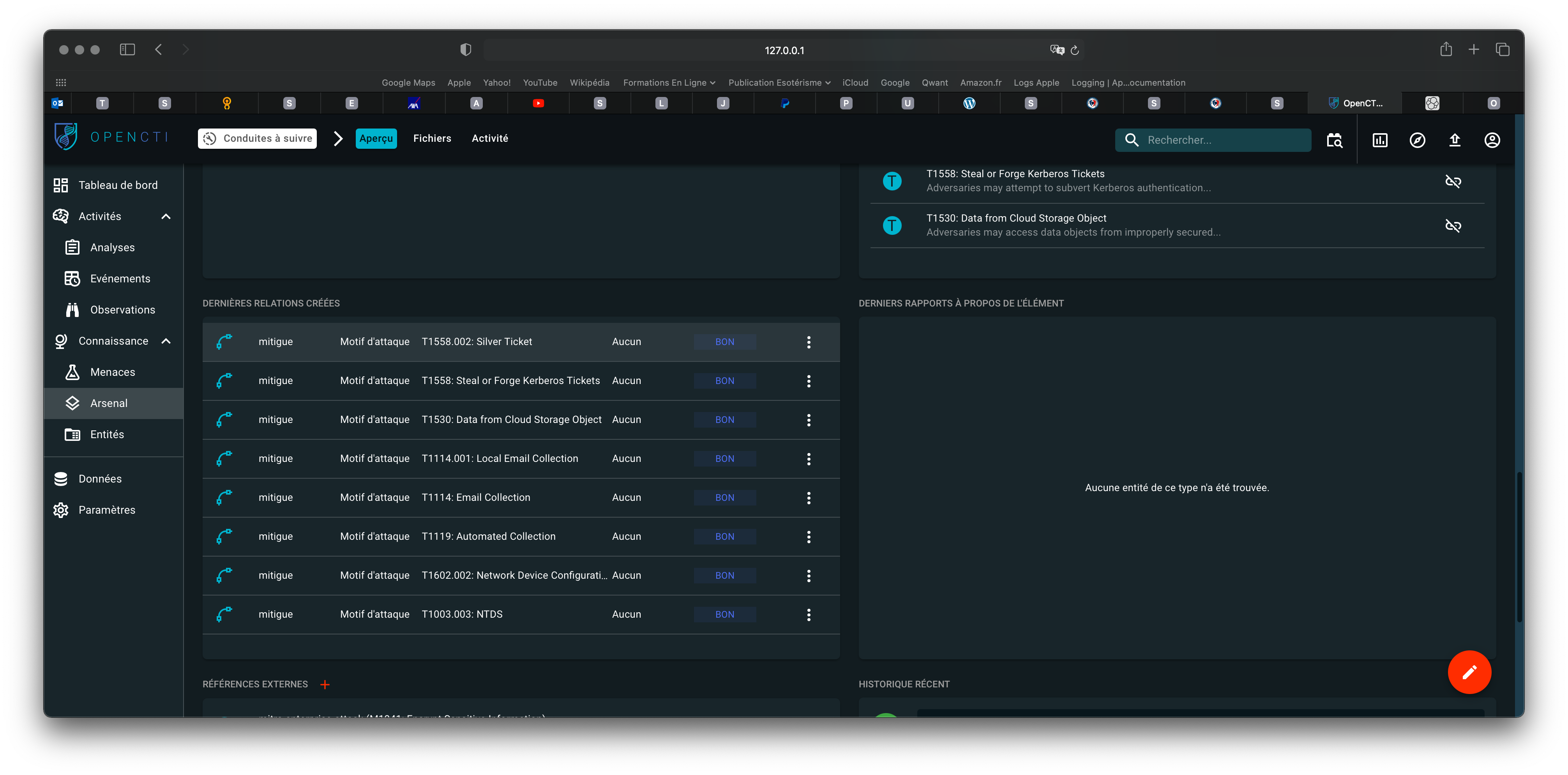The height and width of the screenshot is (775, 1568).
Task: Click the Conduites à suivre breadcrumb button
Action: [256, 138]
